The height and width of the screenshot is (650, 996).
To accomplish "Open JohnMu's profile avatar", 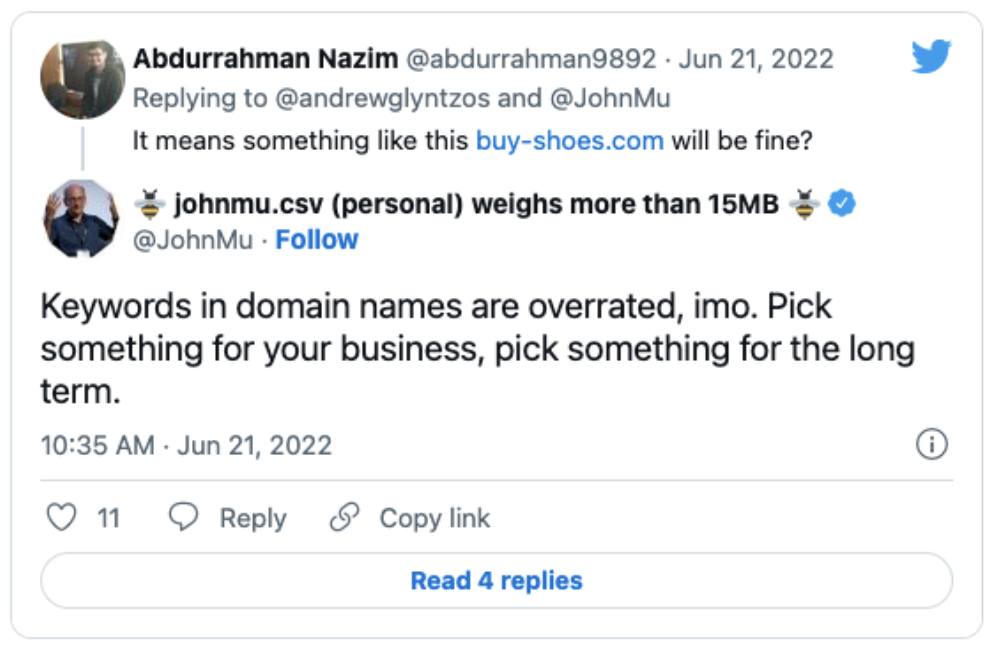I will coord(81,219).
